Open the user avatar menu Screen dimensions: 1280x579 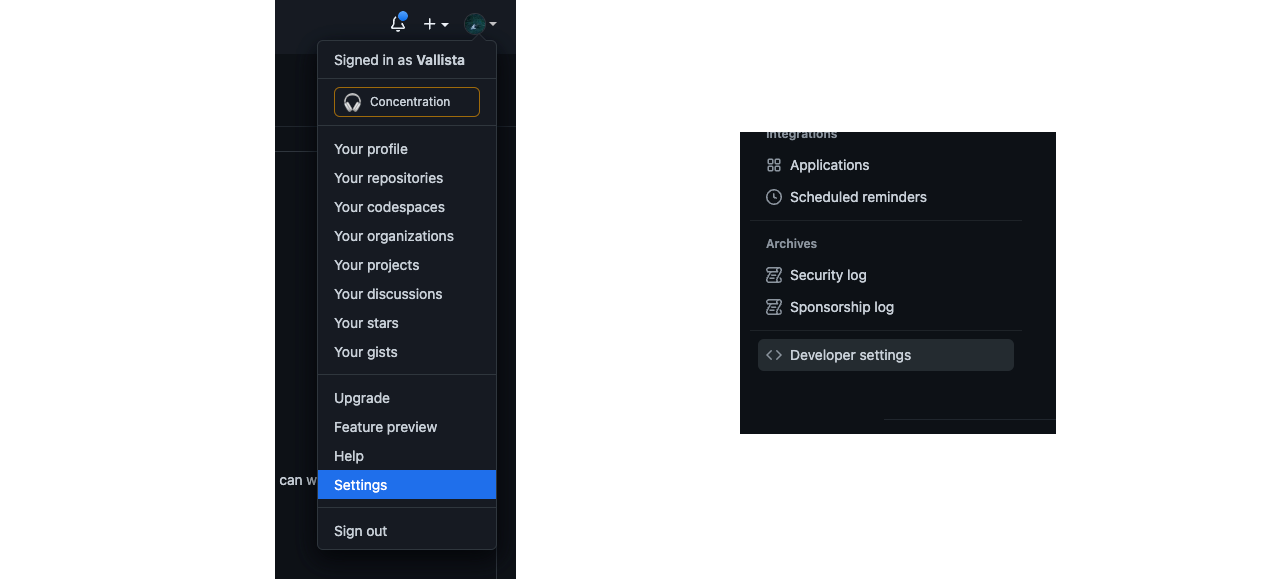[480, 24]
